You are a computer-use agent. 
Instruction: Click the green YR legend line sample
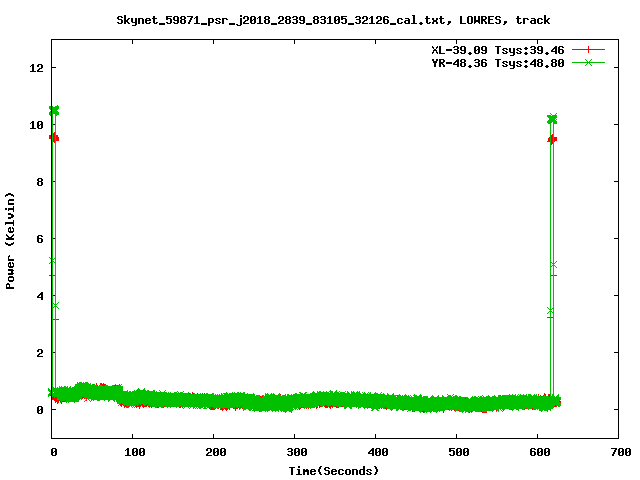coord(588,63)
